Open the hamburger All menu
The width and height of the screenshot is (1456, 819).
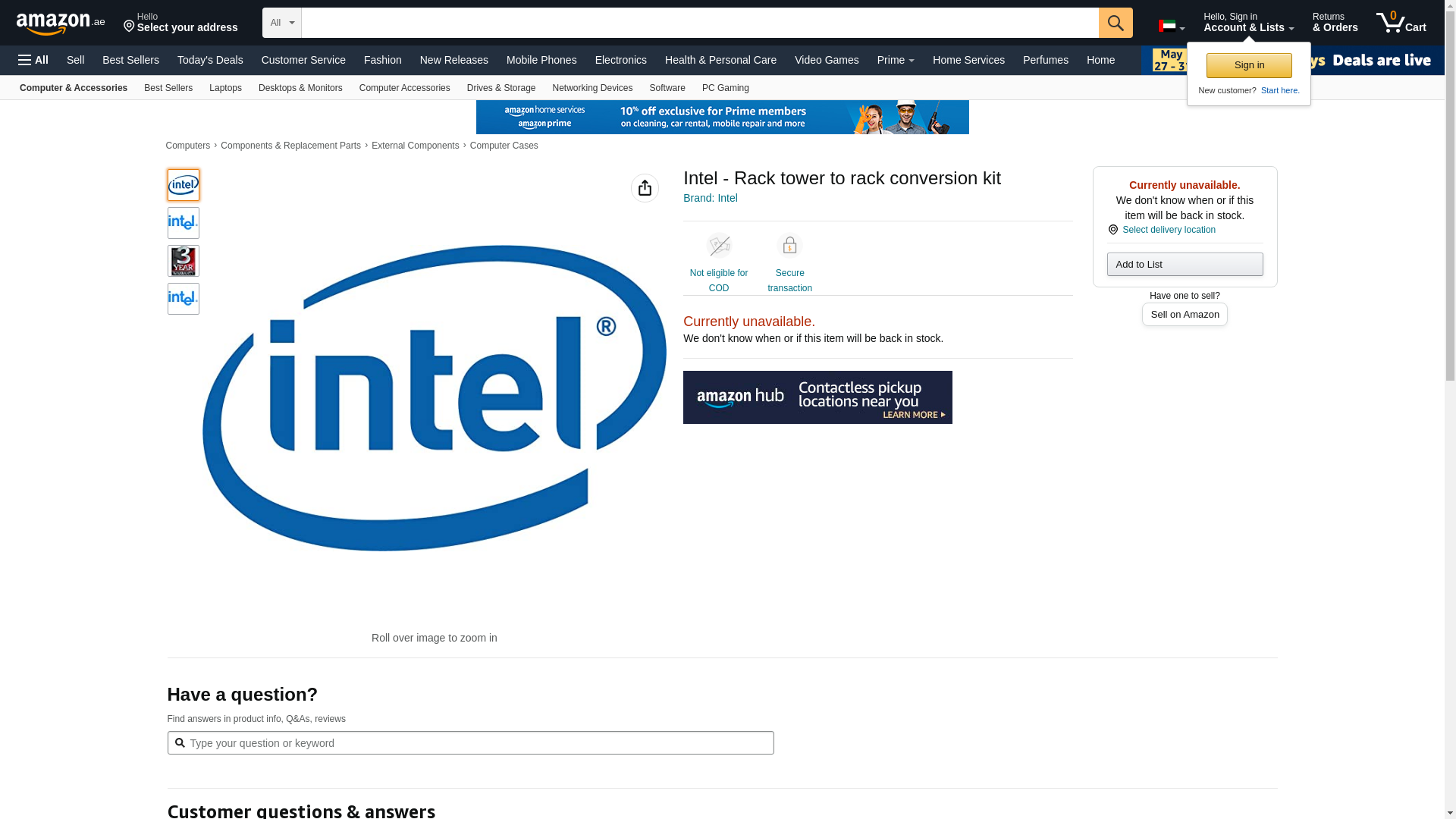click(x=33, y=60)
